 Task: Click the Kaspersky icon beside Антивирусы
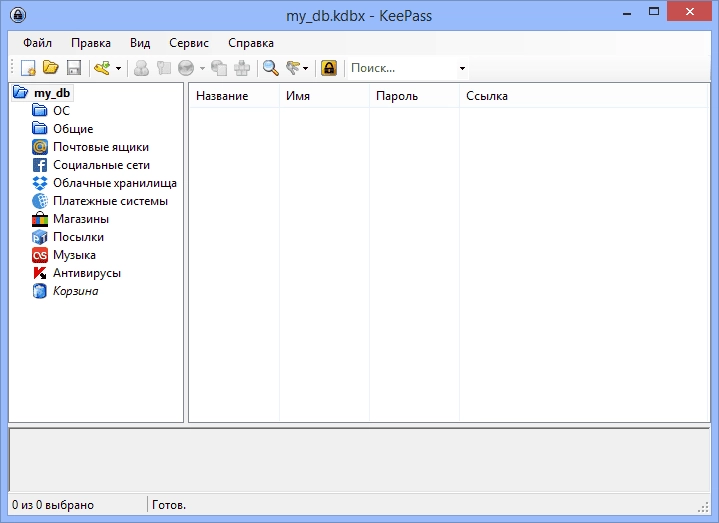pyautogui.click(x=40, y=273)
